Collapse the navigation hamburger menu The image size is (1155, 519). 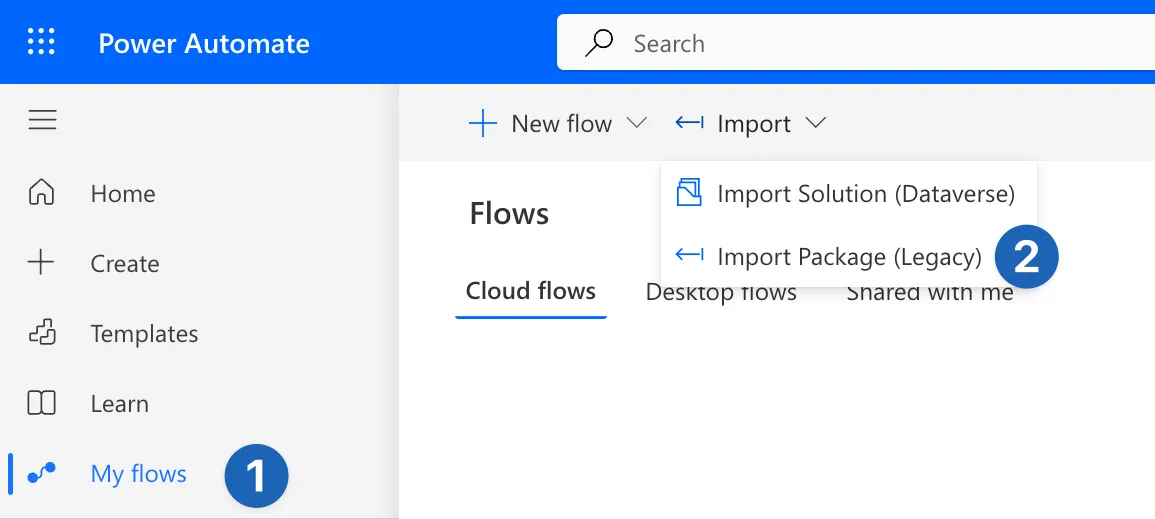pos(43,119)
